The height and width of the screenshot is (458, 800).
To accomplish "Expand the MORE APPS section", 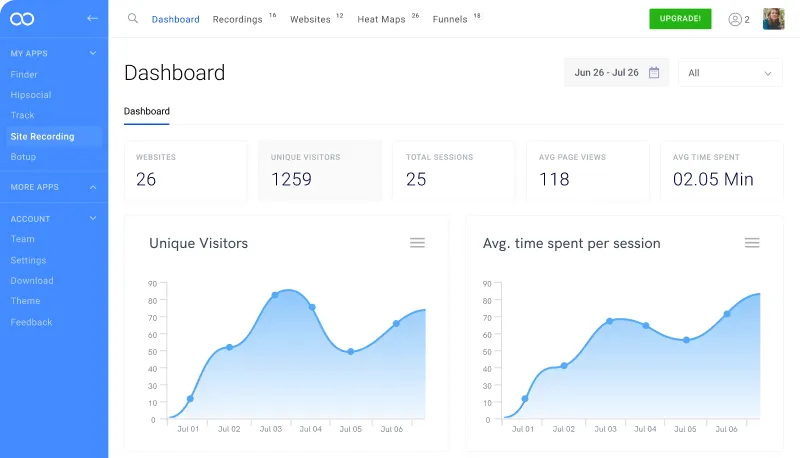I will [93, 187].
